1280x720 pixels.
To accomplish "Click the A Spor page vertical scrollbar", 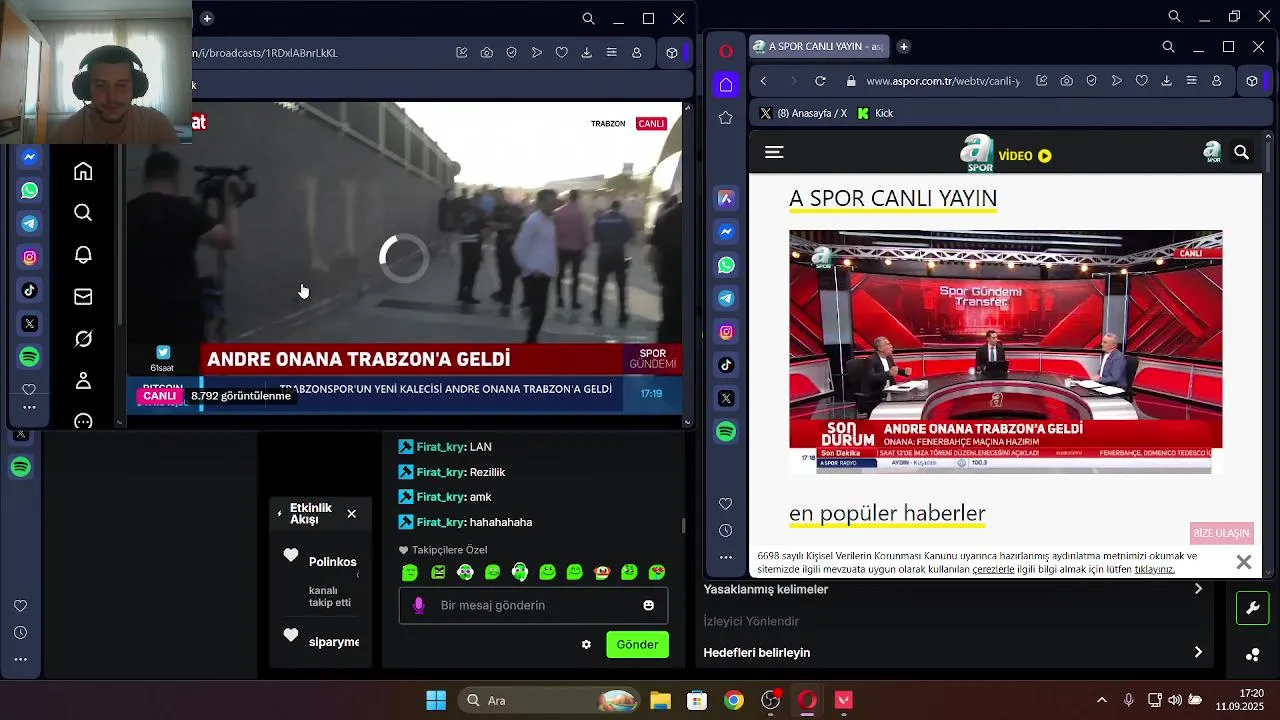I will (1267, 353).
